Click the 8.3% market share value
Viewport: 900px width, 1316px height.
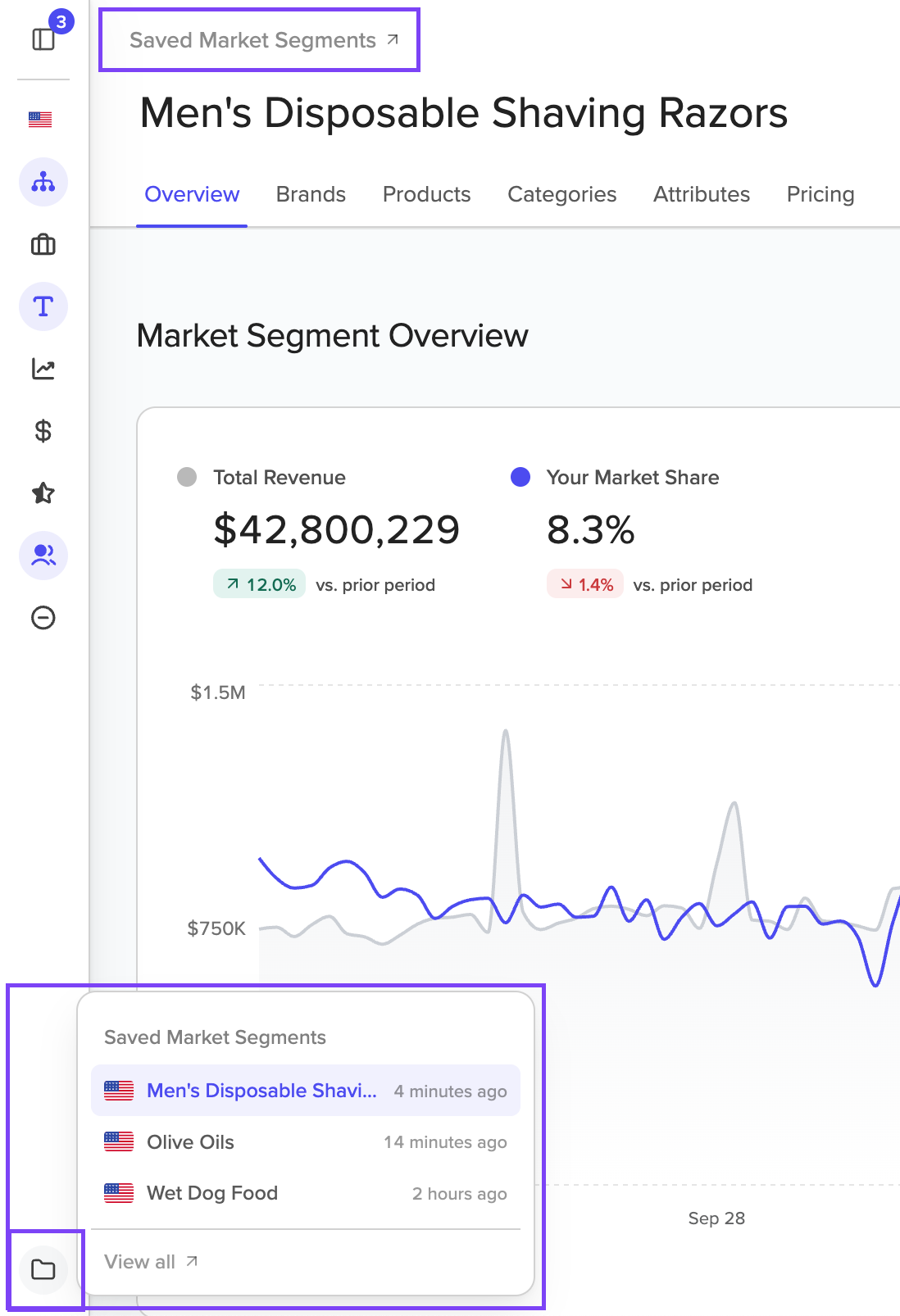pyautogui.click(x=590, y=530)
